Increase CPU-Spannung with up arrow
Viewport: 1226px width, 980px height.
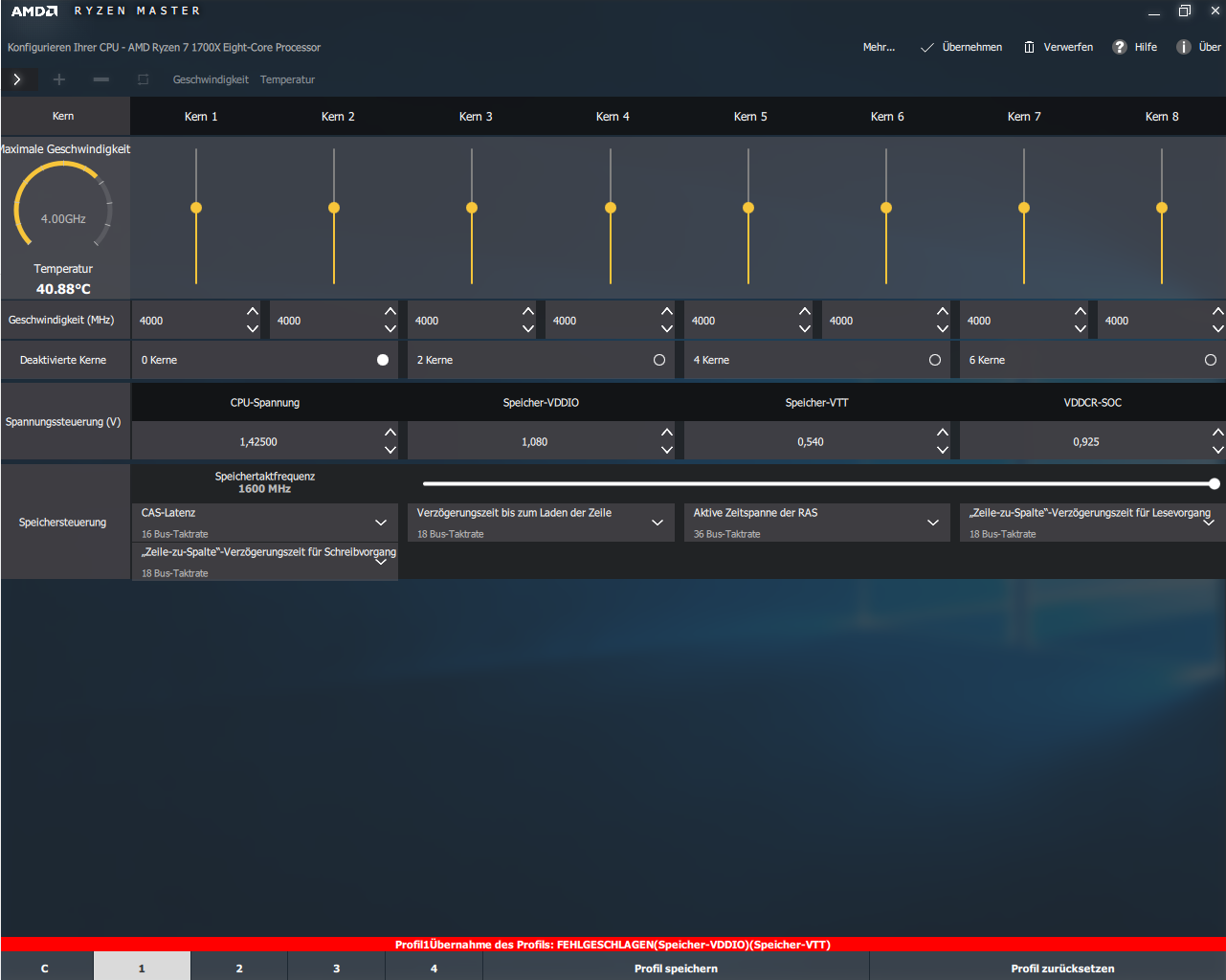coord(390,433)
